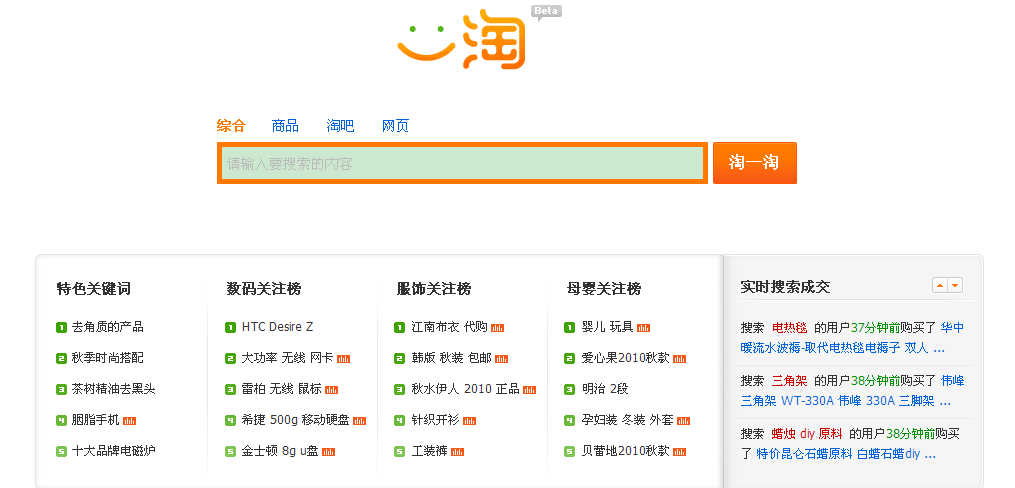Open the 针织开衫 link
The image size is (1015, 488).
435,420
